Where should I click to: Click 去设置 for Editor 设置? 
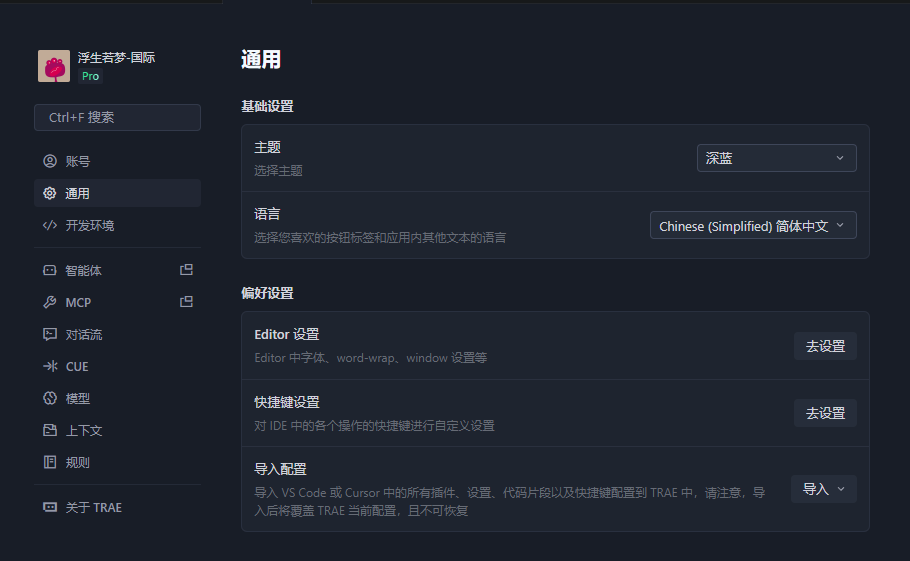point(825,346)
